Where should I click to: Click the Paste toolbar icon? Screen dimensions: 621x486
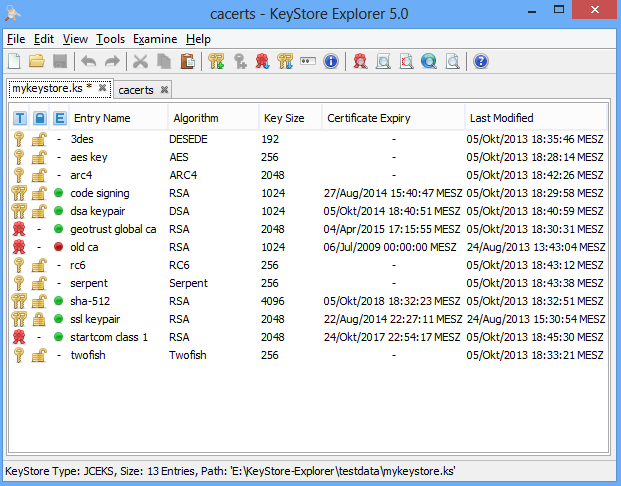188,61
